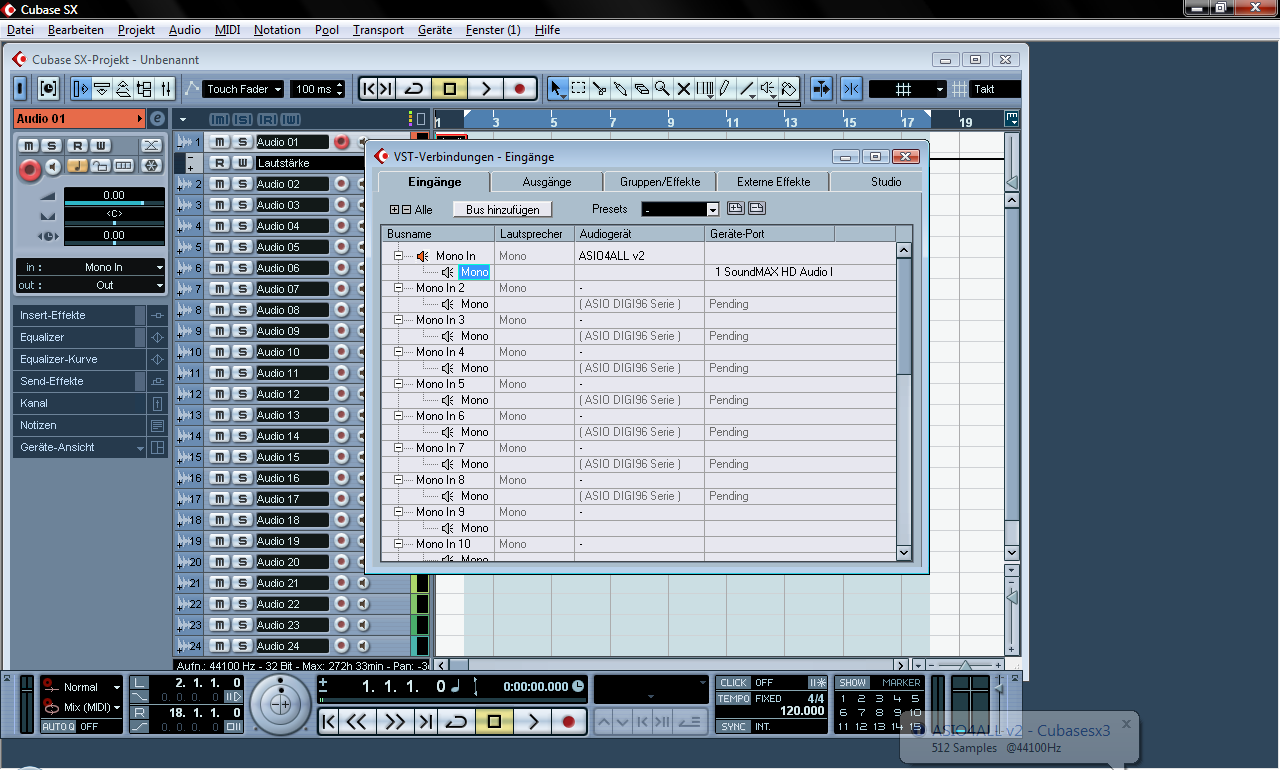Image resolution: width=1280 pixels, height=770 pixels.
Task: Open channel settings 'e' button for Audio 01
Action: click(157, 119)
